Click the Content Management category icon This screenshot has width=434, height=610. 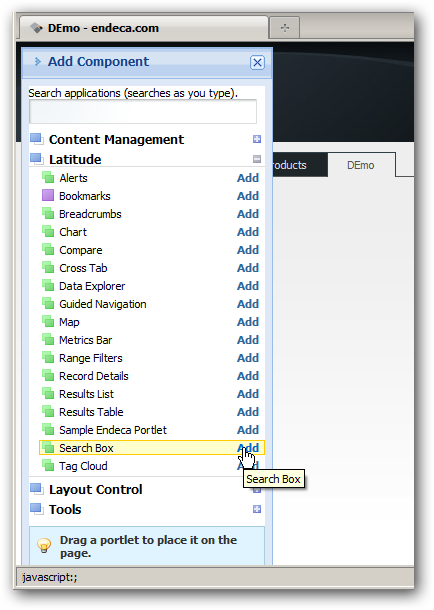(37, 139)
